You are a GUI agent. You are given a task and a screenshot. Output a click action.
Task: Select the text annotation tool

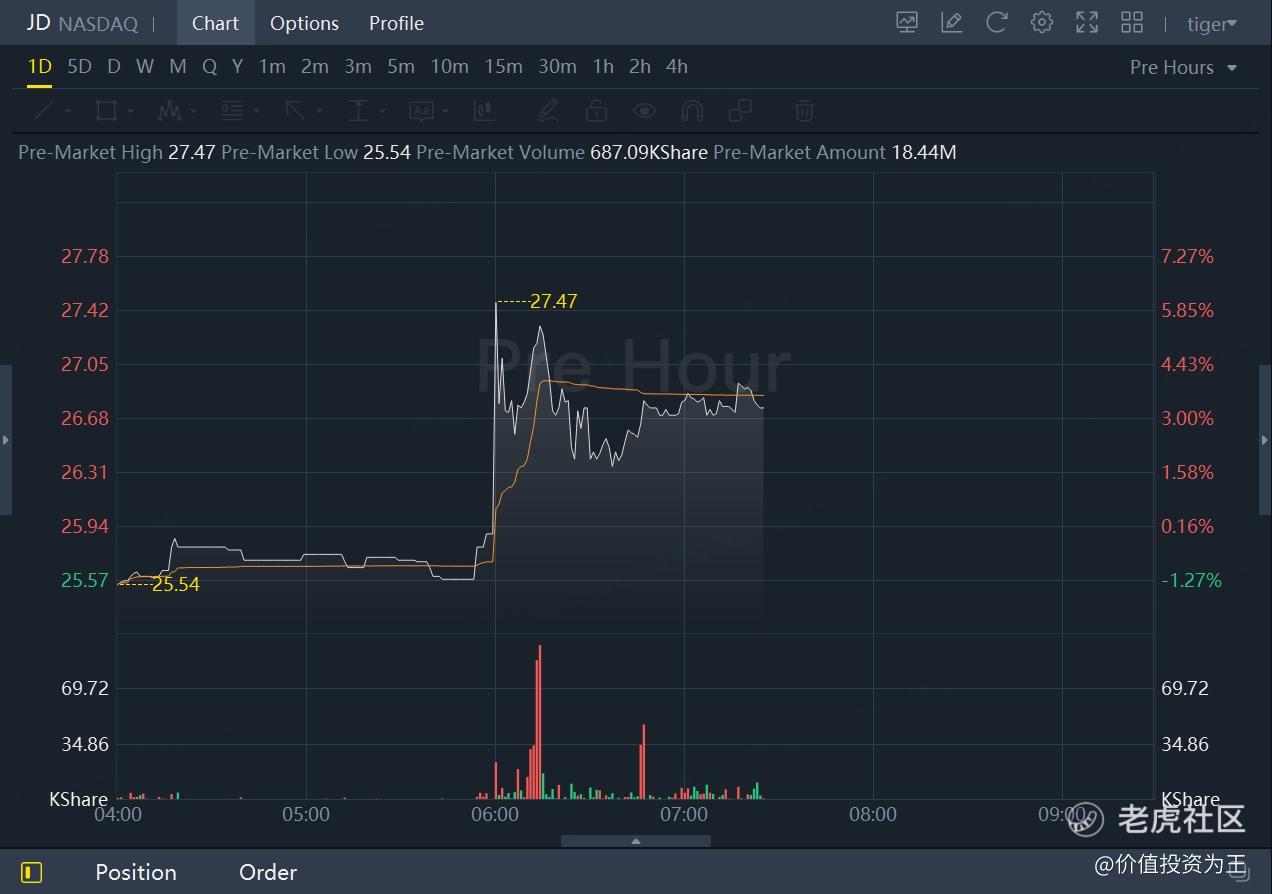tap(421, 110)
